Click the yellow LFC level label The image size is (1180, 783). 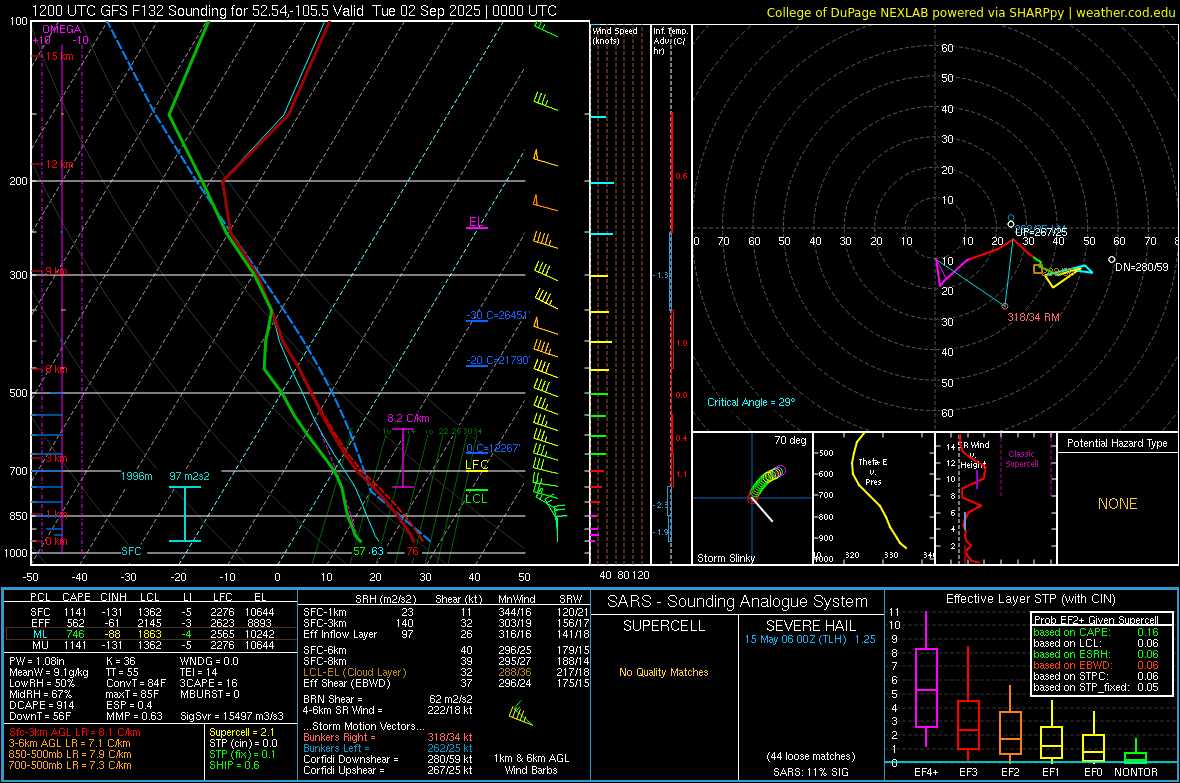[476, 465]
